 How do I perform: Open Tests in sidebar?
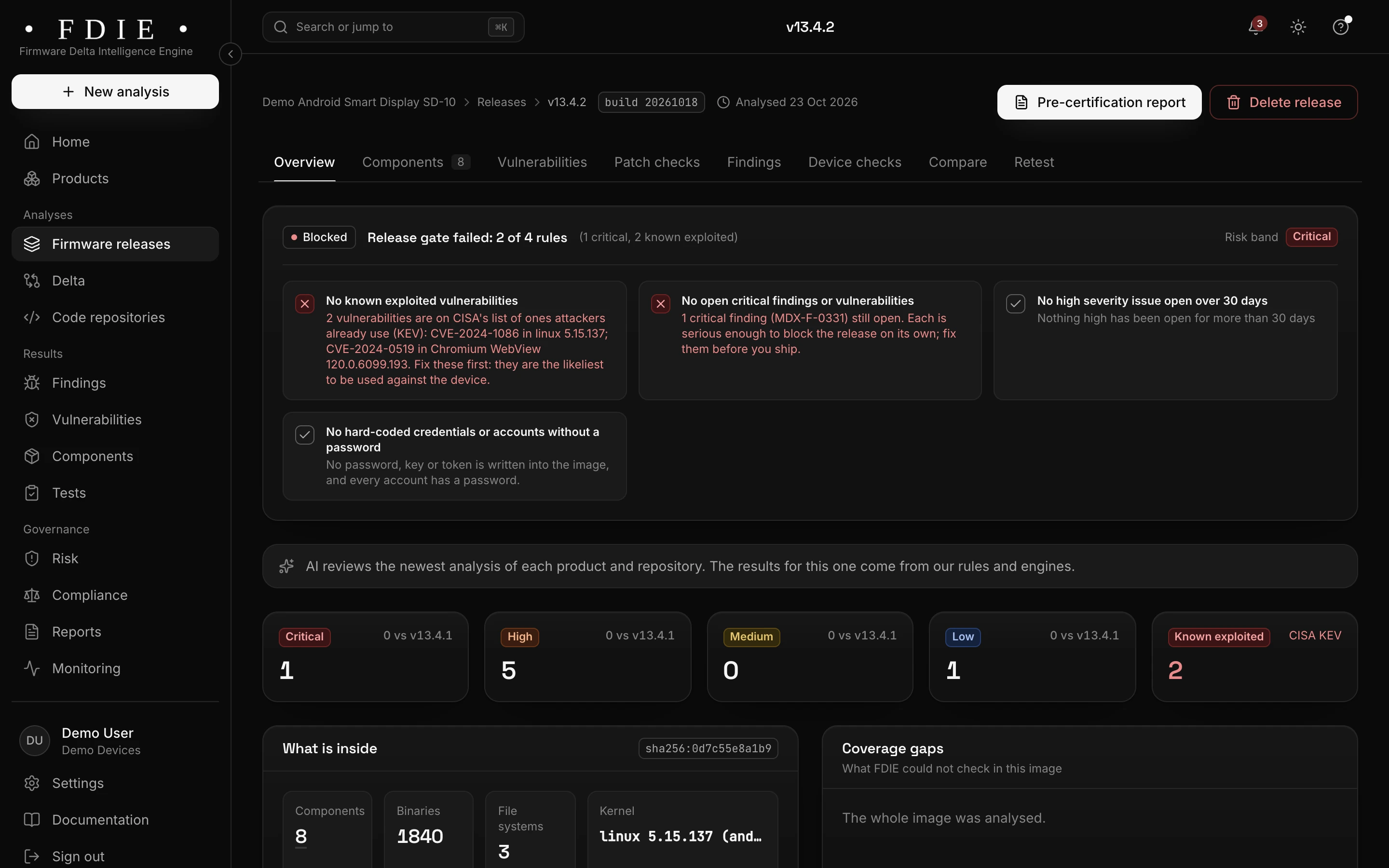pyautogui.click(x=115, y=493)
